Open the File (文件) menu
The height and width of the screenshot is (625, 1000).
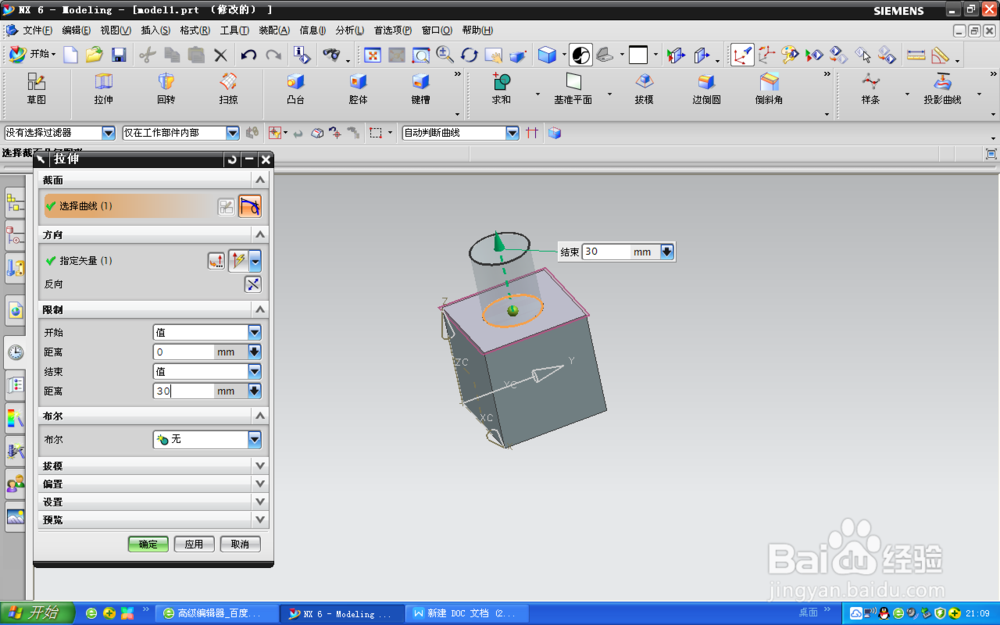tap(37, 31)
